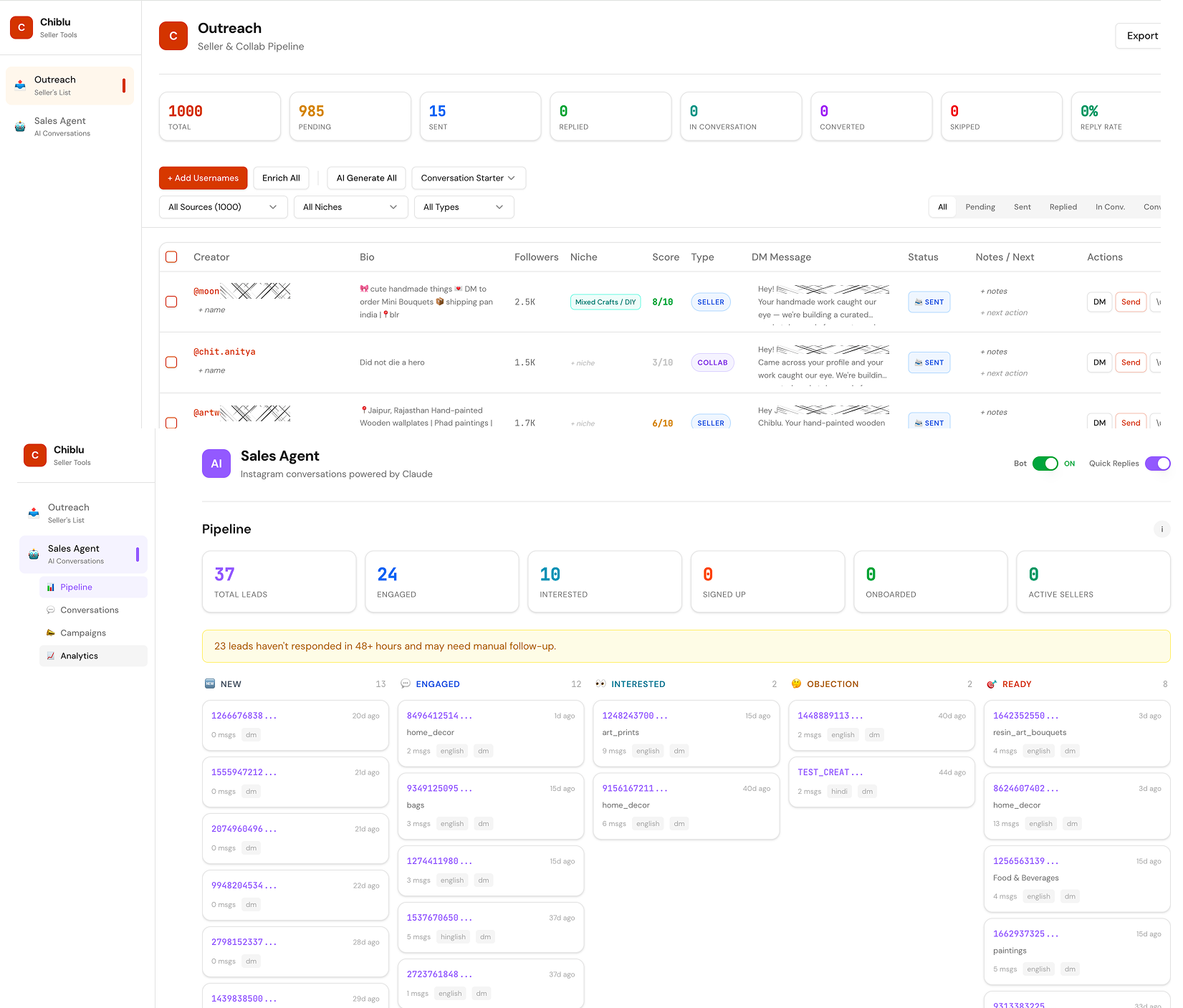Select the Pending filter tab
This screenshot has width=1183, height=1008.
click(x=980, y=207)
